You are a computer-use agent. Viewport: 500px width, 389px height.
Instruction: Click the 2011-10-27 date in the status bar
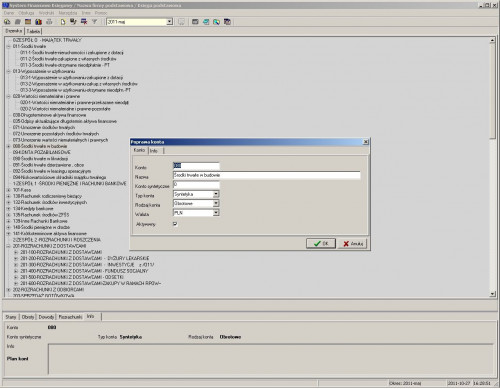click(x=459, y=383)
